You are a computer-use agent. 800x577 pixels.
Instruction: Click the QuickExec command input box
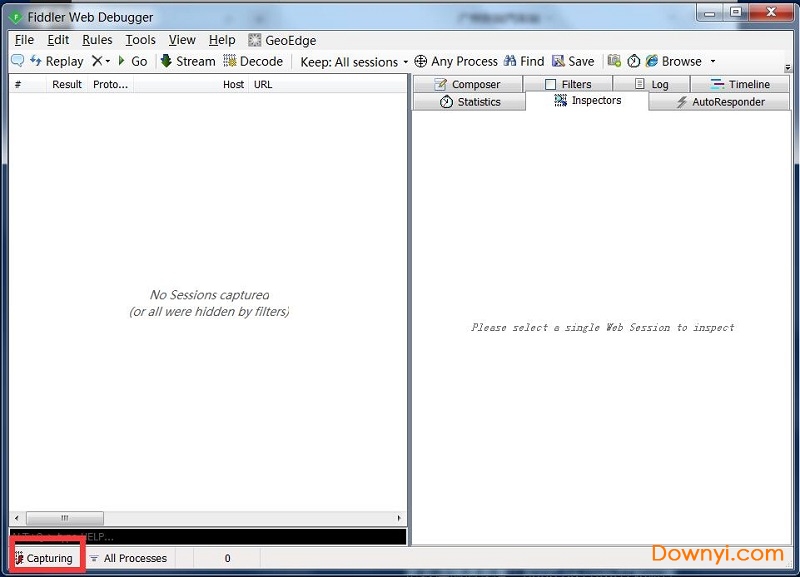[x=208, y=537]
